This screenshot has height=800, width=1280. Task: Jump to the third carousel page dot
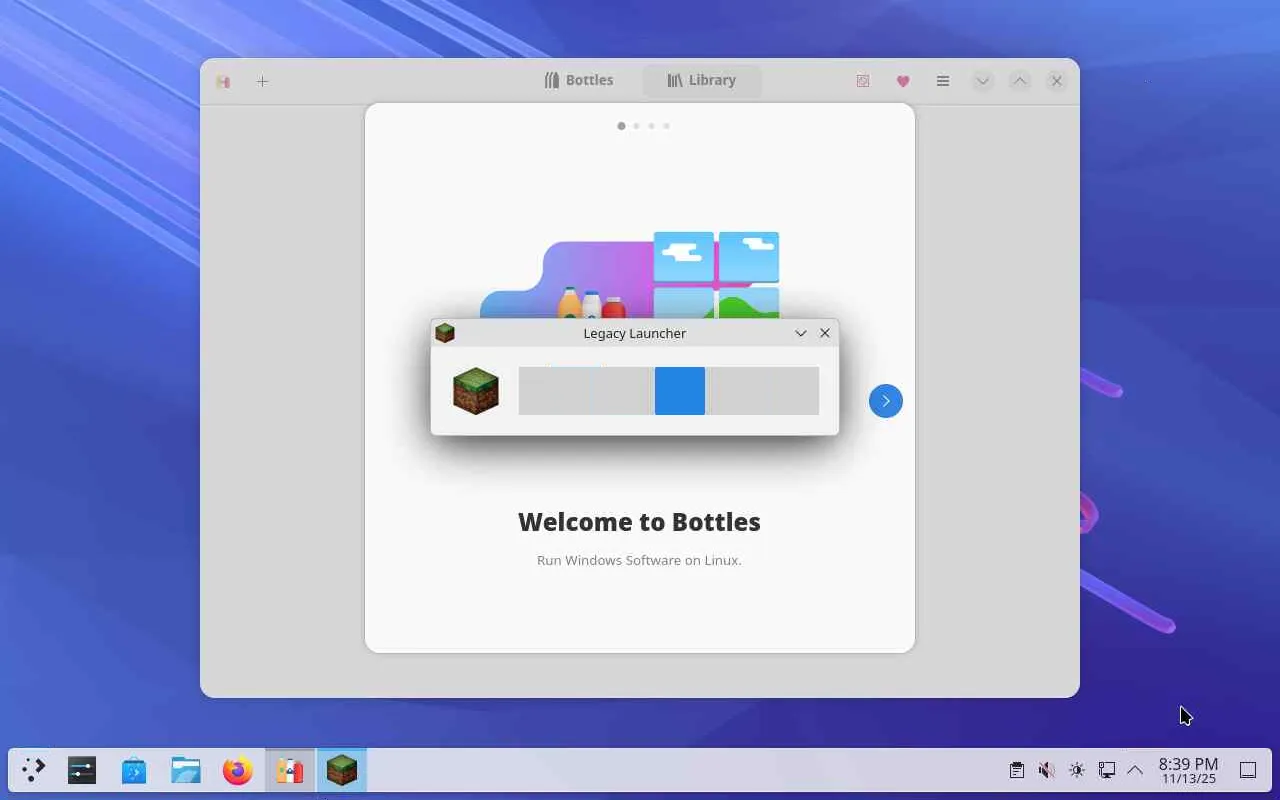pyautogui.click(x=651, y=126)
